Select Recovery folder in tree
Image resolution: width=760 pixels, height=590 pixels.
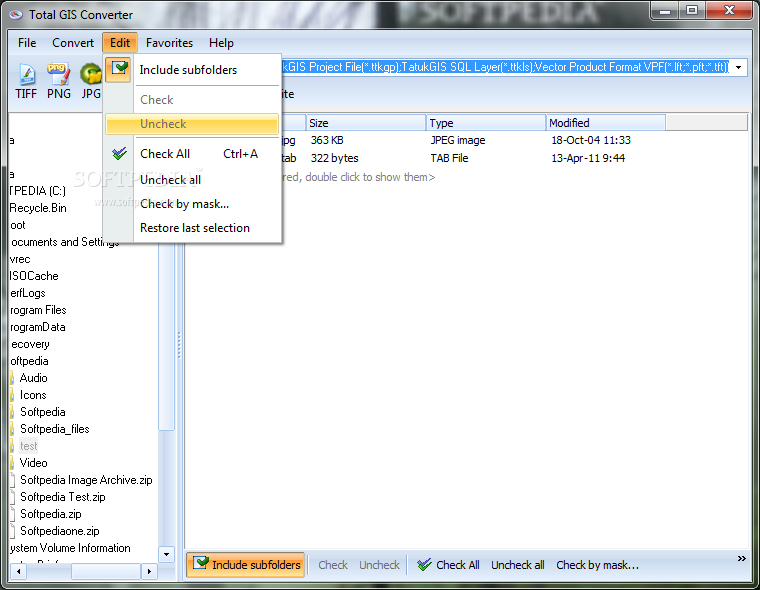tap(30, 344)
